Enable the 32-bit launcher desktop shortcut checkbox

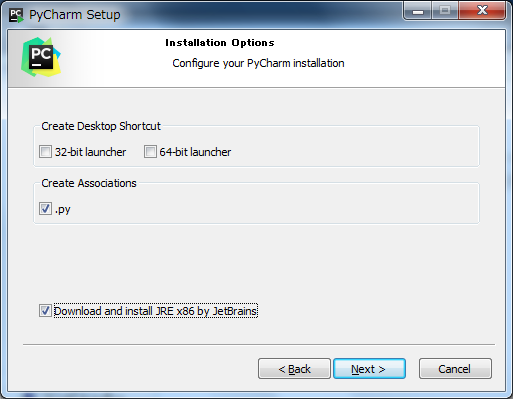45,152
